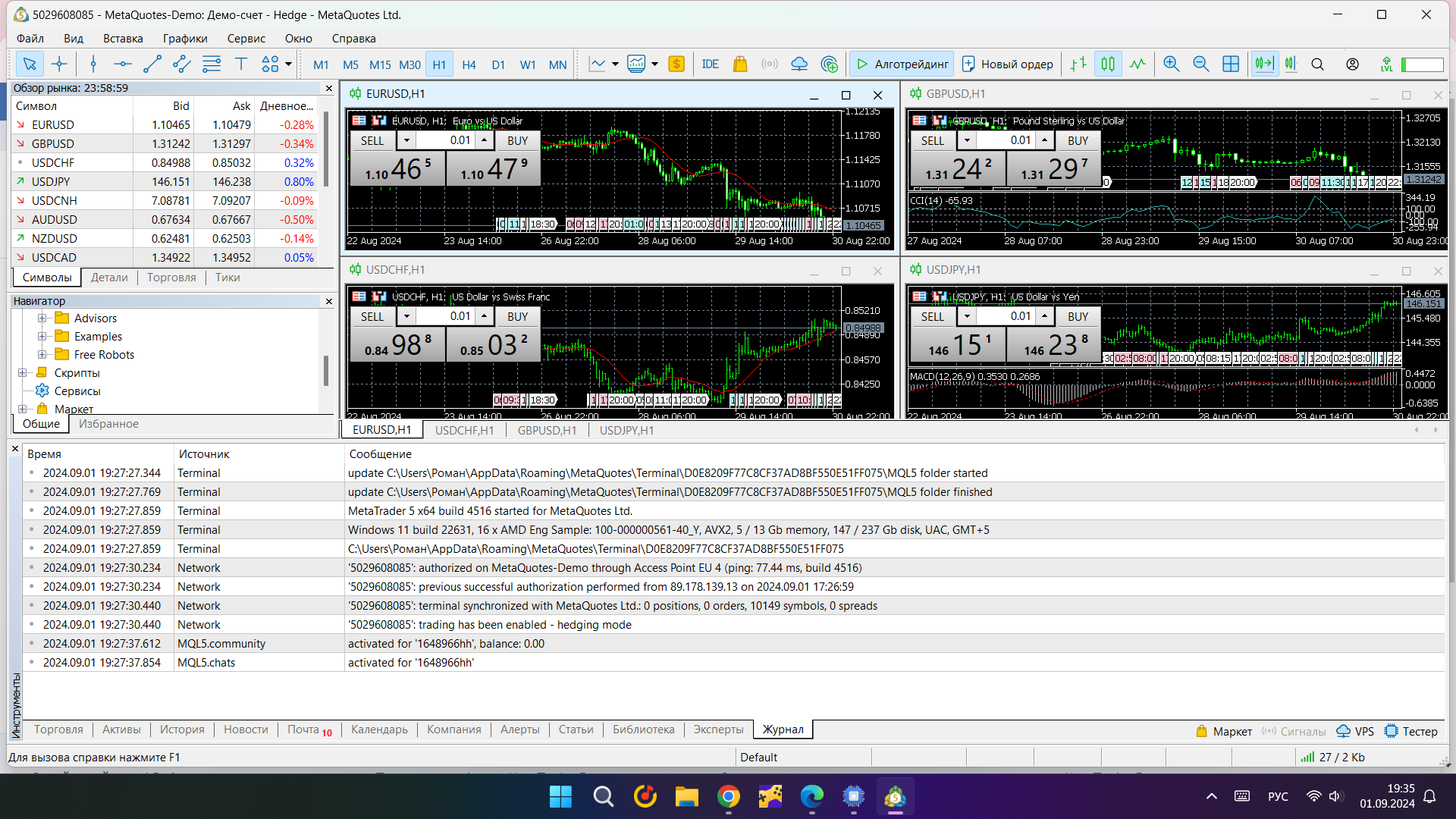Click BUY on the USDJPY chart
Image resolution: width=1456 pixels, height=819 pixels.
(x=1078, y=316)
